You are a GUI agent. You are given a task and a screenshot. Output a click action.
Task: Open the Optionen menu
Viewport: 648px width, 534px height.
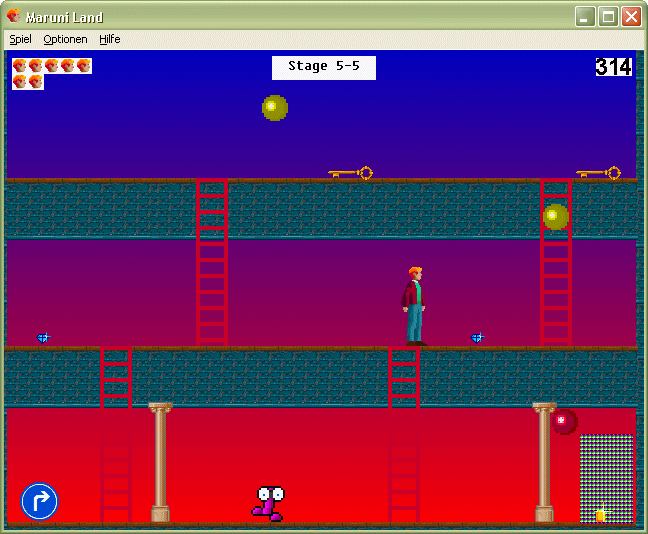tap(65, 39)
